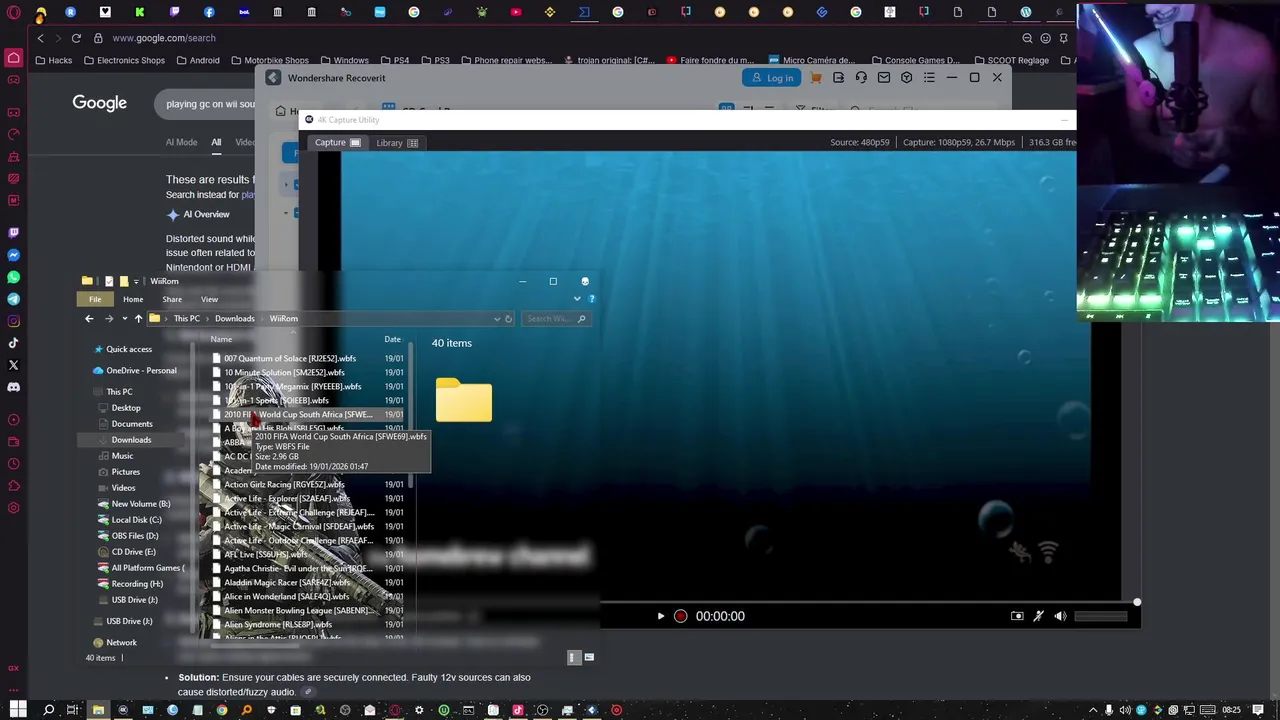
Task: Refresh the WiiRom folder view
Action: tap(508, 319)
